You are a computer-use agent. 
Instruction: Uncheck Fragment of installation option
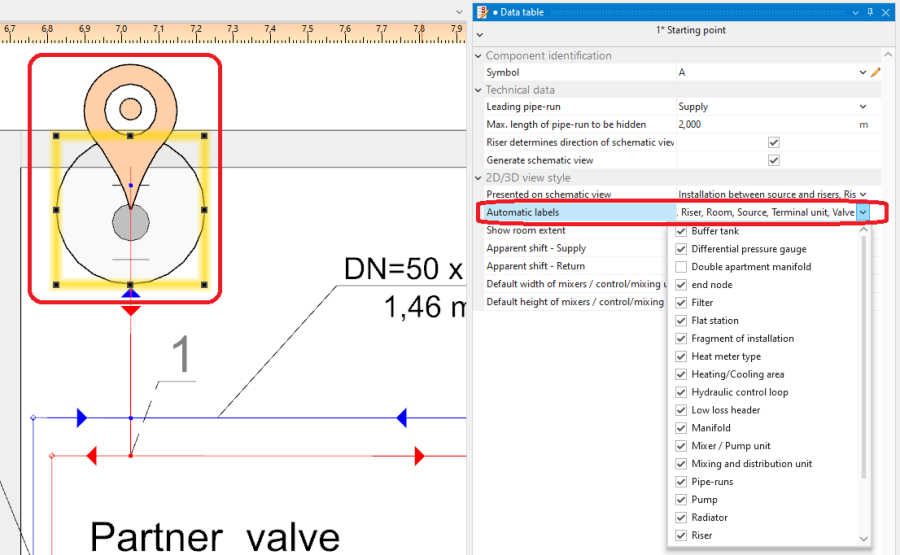click(x=681, y=339)
